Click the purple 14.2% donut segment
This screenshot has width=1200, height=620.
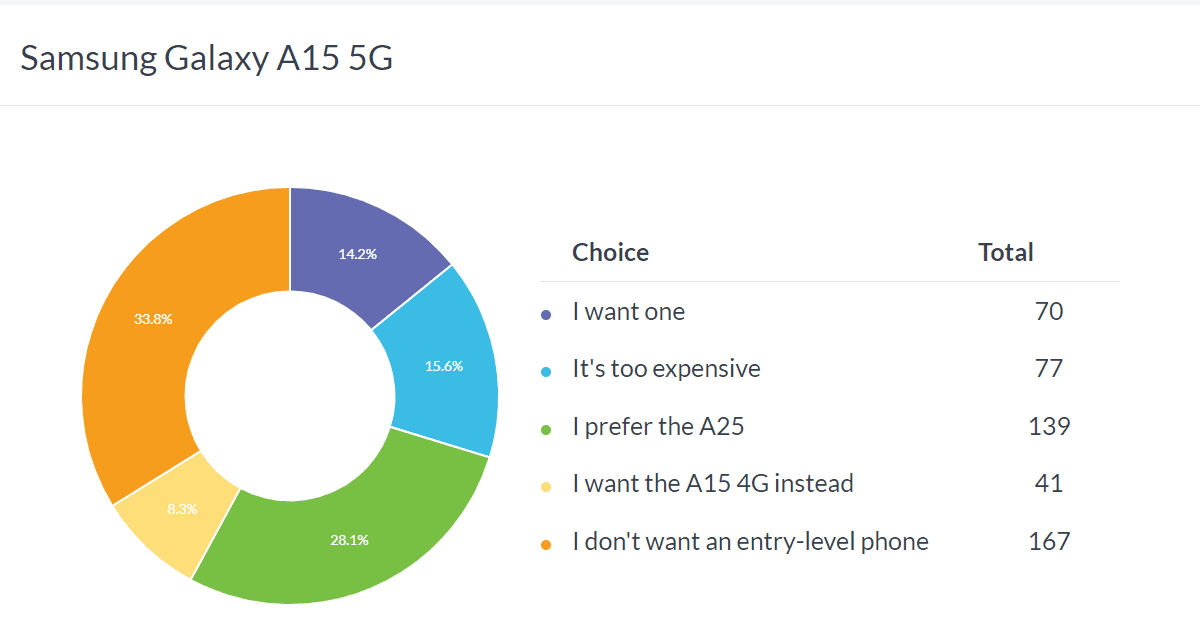click(358, 253)
